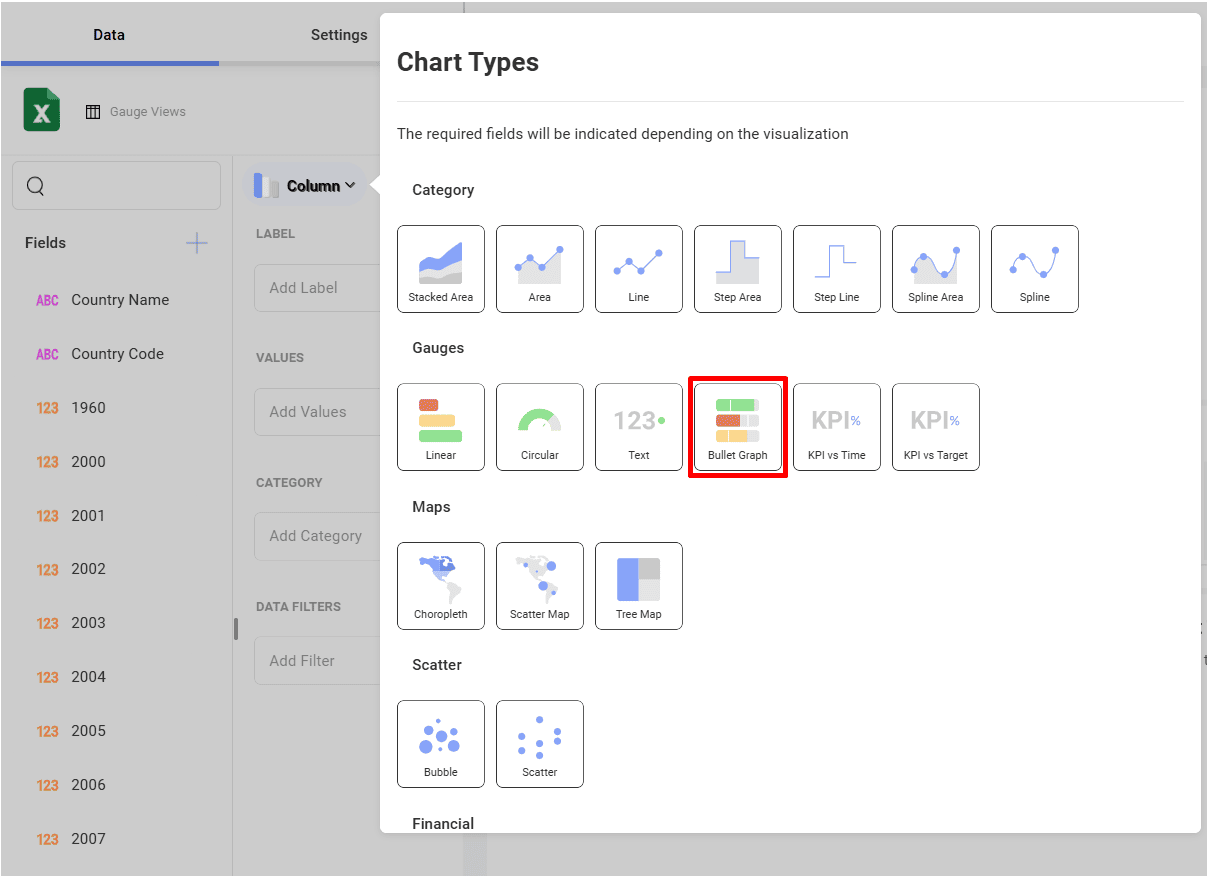This screenshot has width=1207, height=876.
Task: Click the Excel data source icon
Action: pyautogui.click(x=42, y=110)
